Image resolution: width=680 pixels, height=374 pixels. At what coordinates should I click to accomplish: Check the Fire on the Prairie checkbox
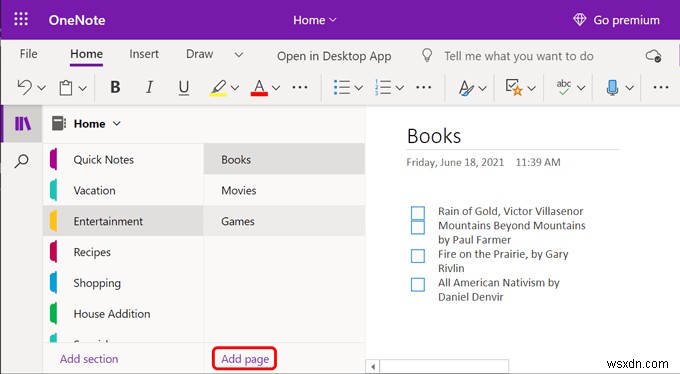coord(418,256)
